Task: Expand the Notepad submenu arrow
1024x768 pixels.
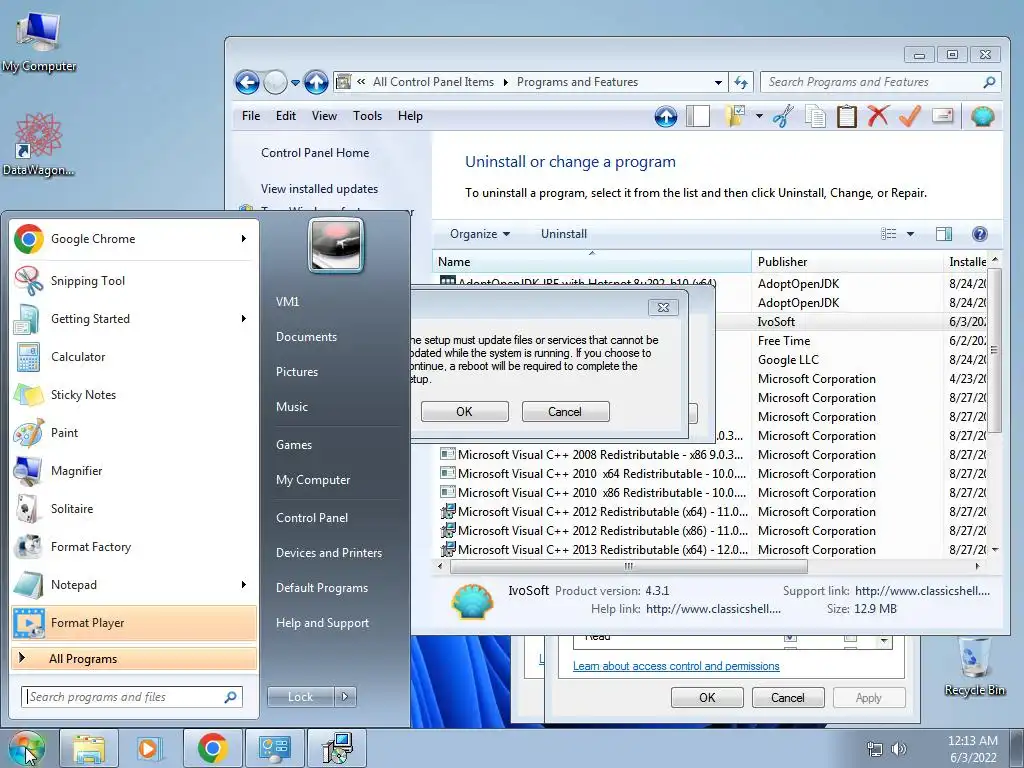Action: click(x=244, y=584)
